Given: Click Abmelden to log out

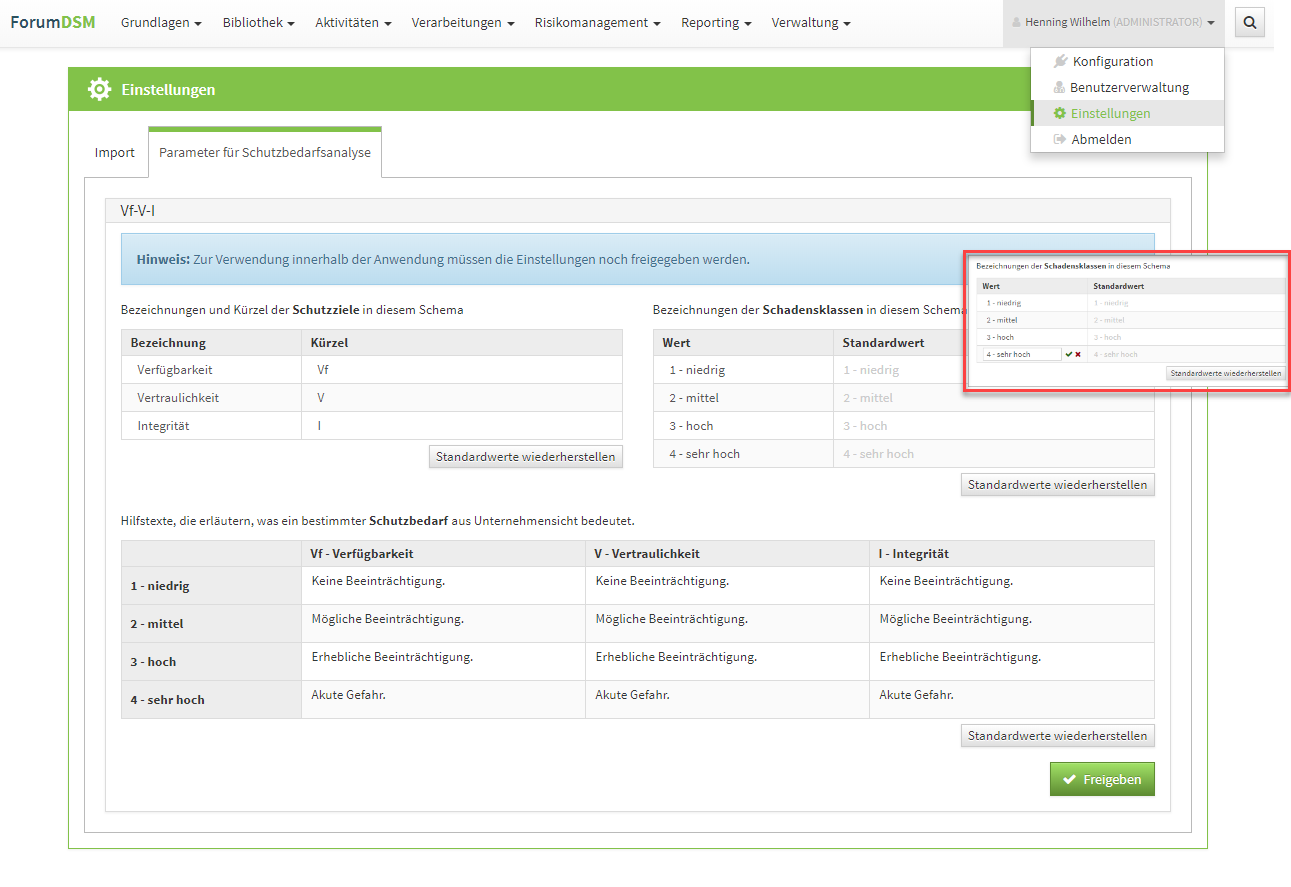Looking at the screenshot, I should click(1100, 139).
